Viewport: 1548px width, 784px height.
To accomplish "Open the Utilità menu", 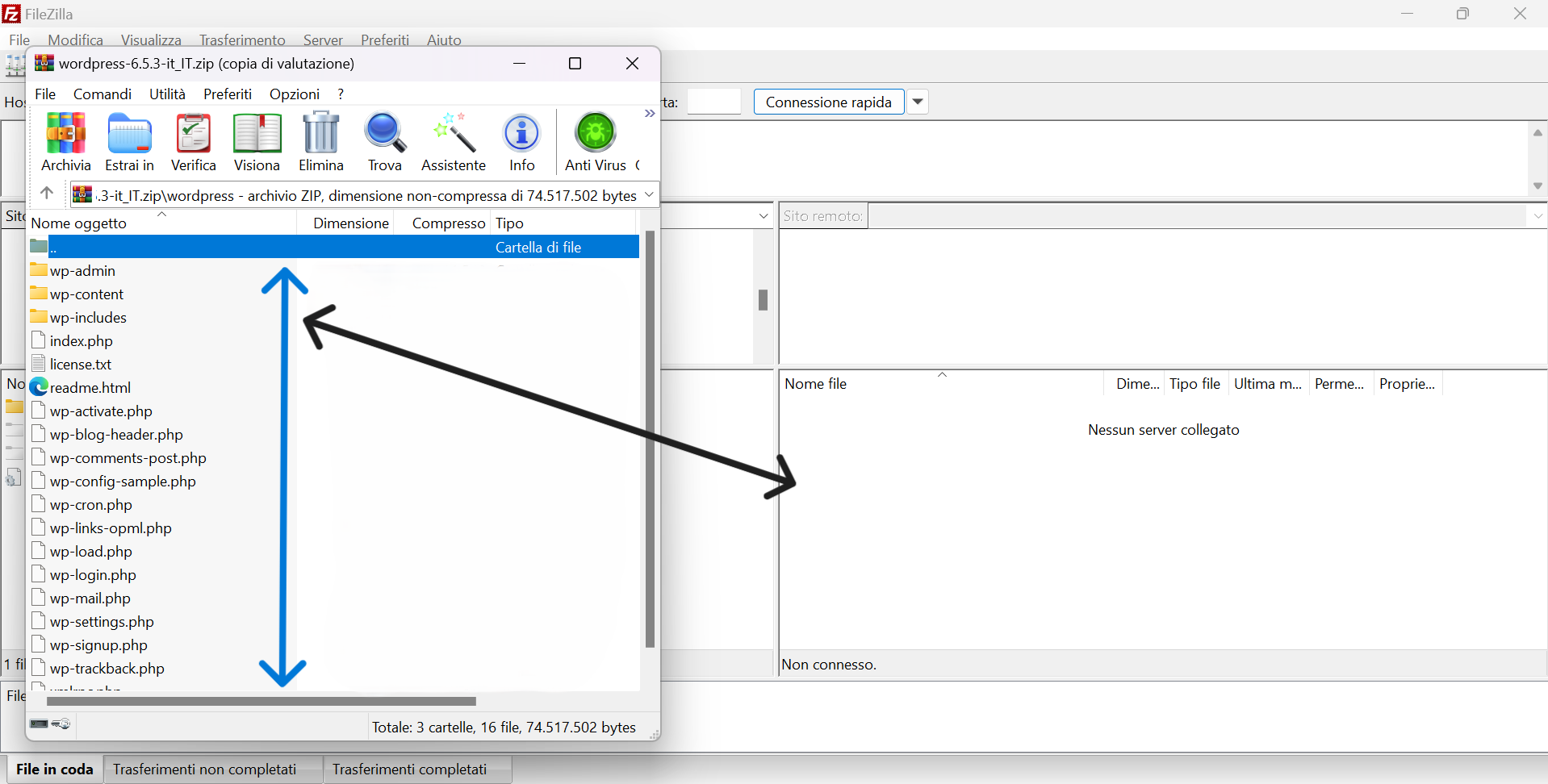I will click(167, 94).
